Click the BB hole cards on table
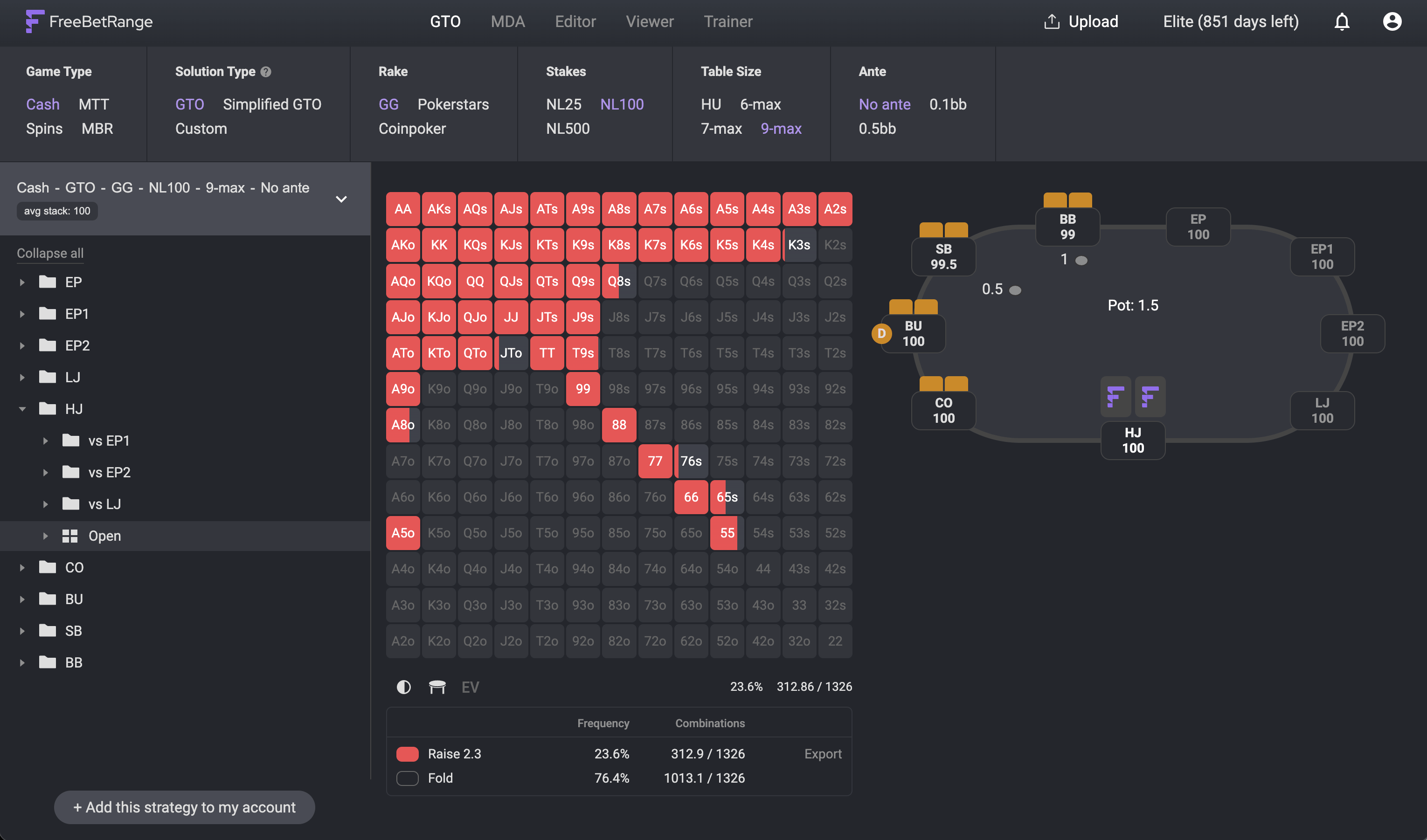1427x840 pixels. point(1067,200)
